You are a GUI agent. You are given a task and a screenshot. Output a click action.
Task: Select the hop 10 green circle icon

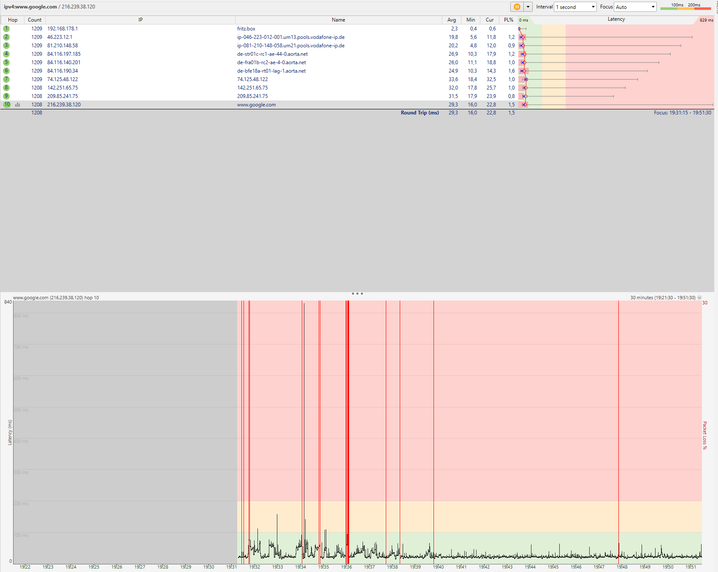(x=6, y=104)
